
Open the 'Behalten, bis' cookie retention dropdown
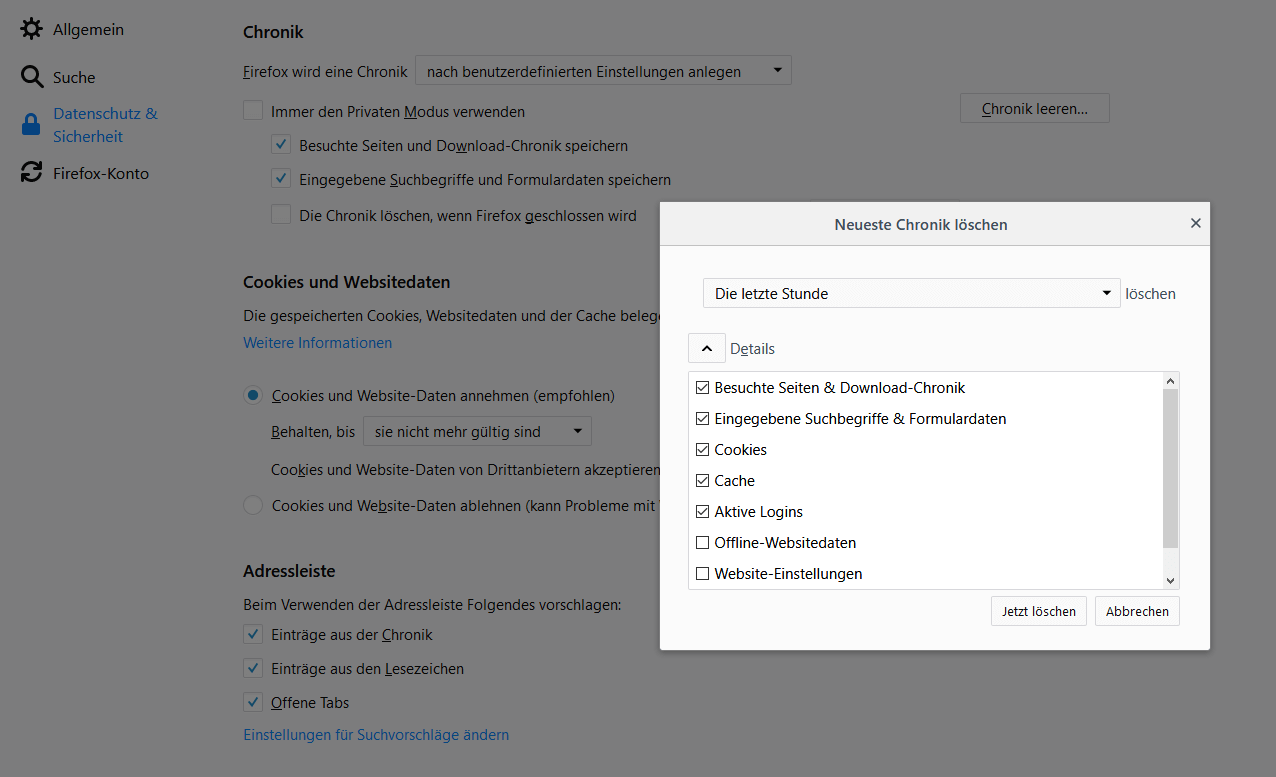tap(477, 432)
